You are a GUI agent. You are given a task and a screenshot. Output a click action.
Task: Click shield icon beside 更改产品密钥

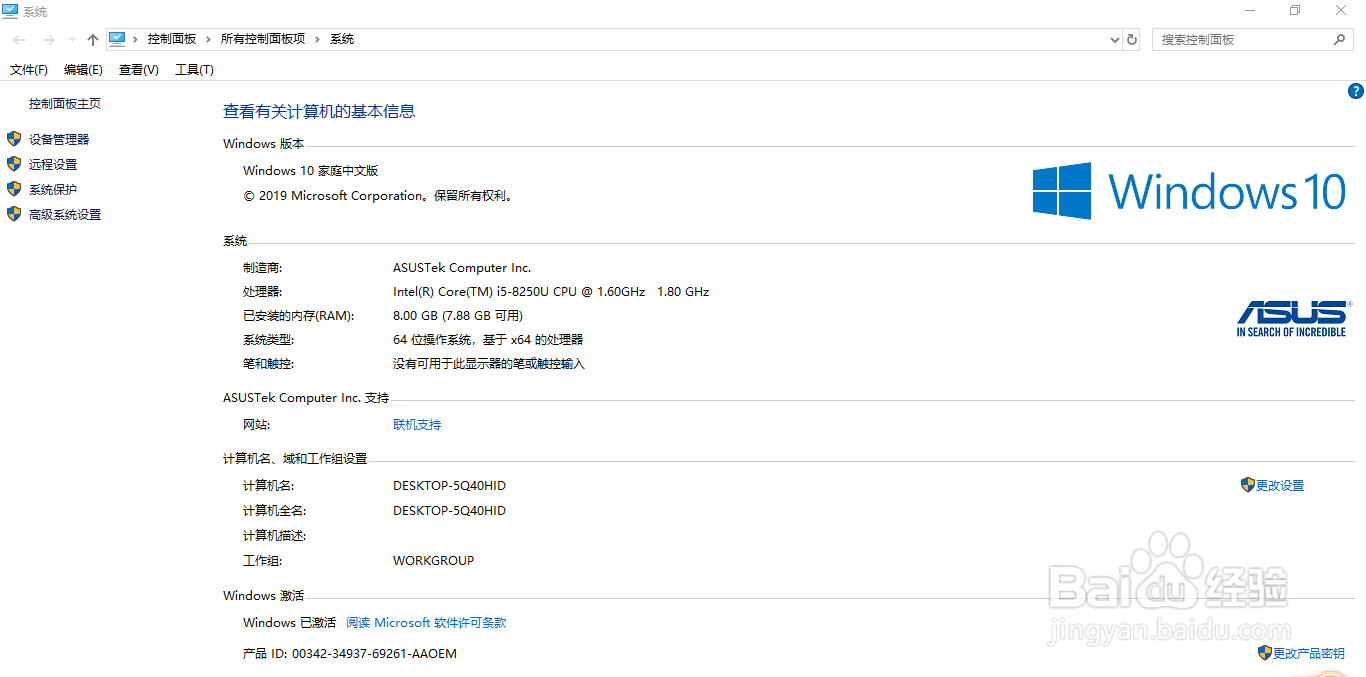tap(1265, 653)
